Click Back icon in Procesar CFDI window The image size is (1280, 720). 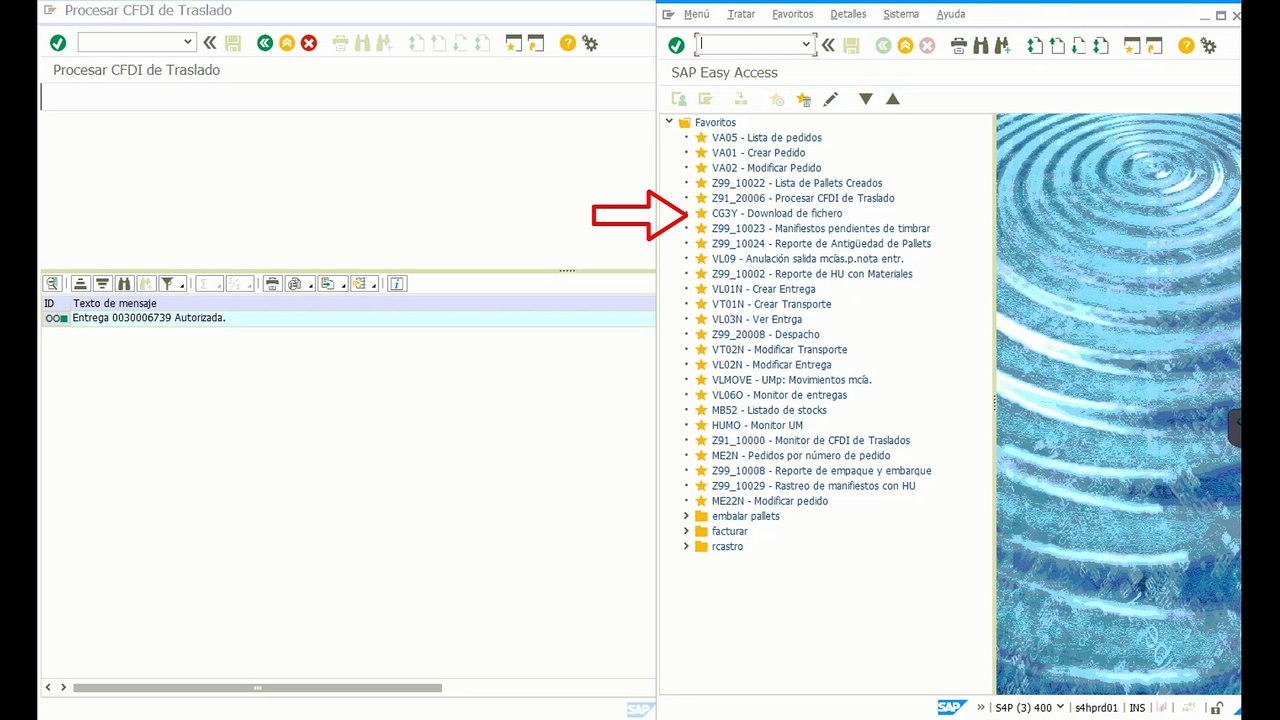pos(264,43)
